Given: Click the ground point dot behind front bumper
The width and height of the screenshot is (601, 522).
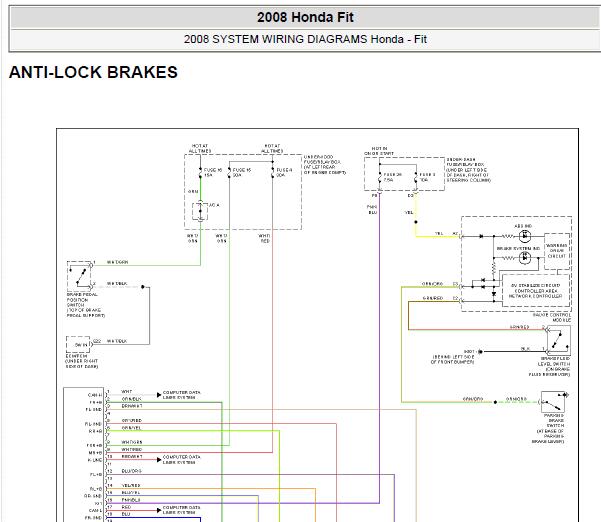Looking at the screenshot, I should tap(480, 351).
